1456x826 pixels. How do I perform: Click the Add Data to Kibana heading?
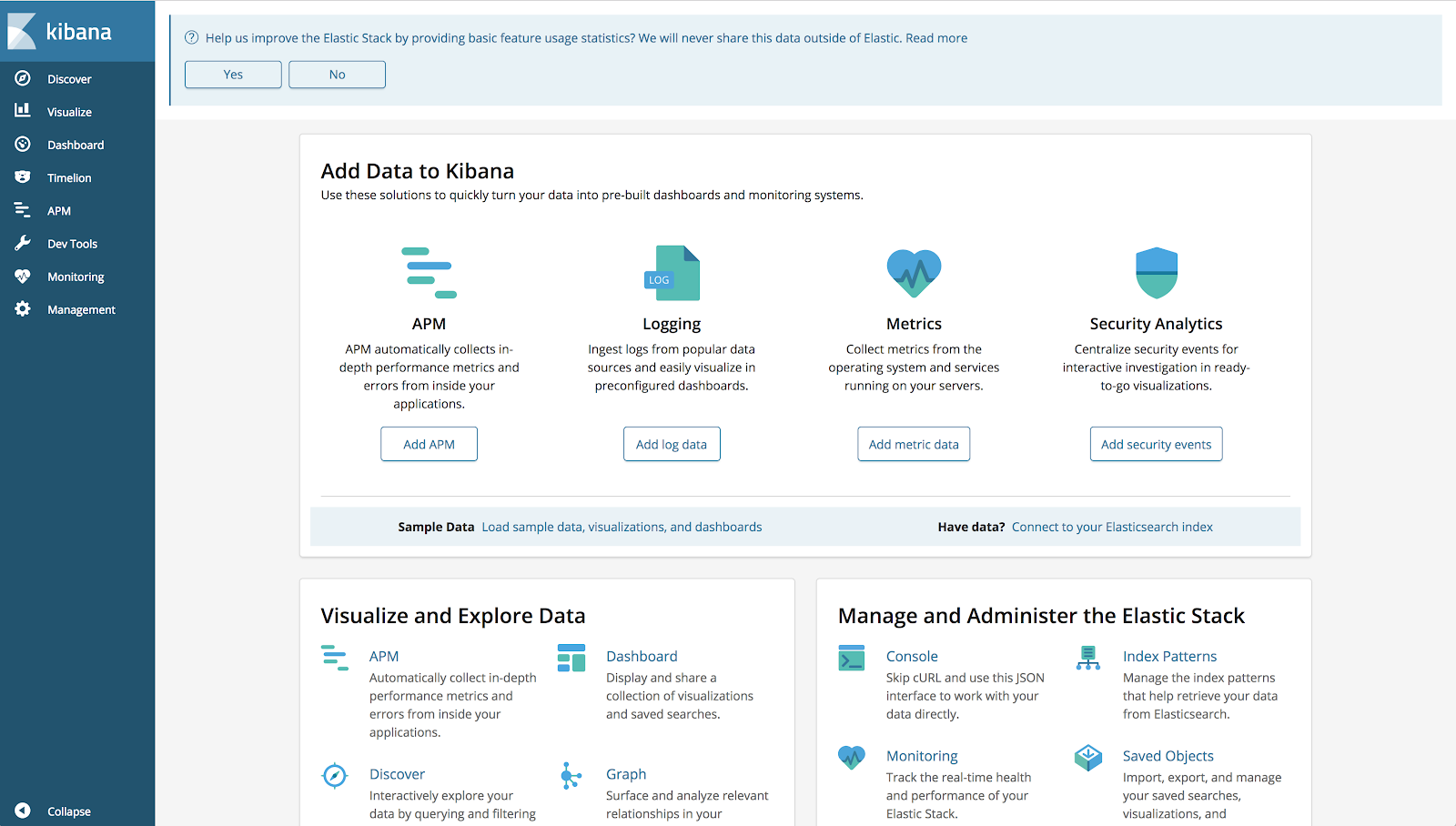coord(418,171)
